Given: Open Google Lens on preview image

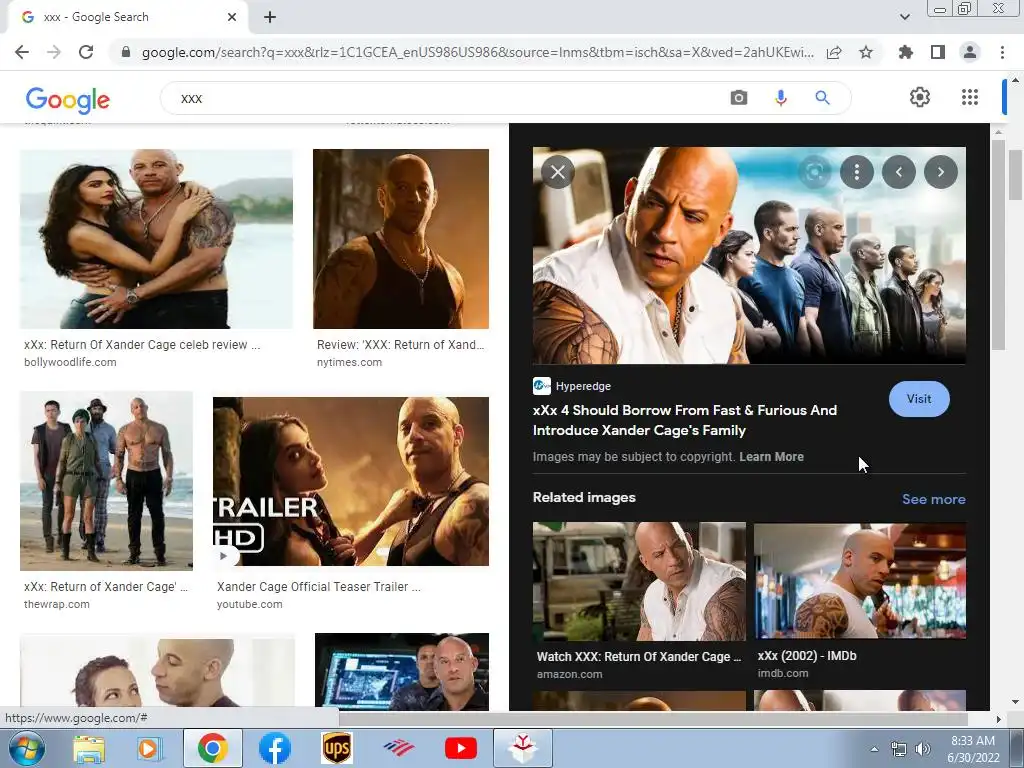Looking at the screenshot, I should tap(814, 172).
